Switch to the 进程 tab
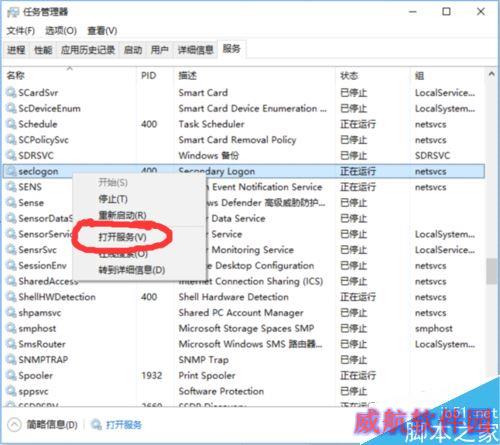Image resolution: width=500 pixels, height=445 pixels. [16, 50]
